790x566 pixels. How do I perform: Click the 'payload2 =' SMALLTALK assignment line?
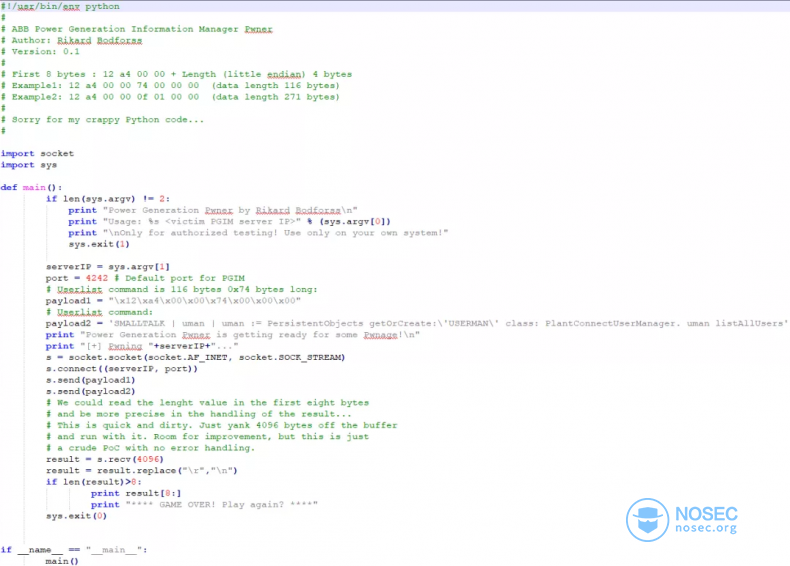(x=417, y=324)
